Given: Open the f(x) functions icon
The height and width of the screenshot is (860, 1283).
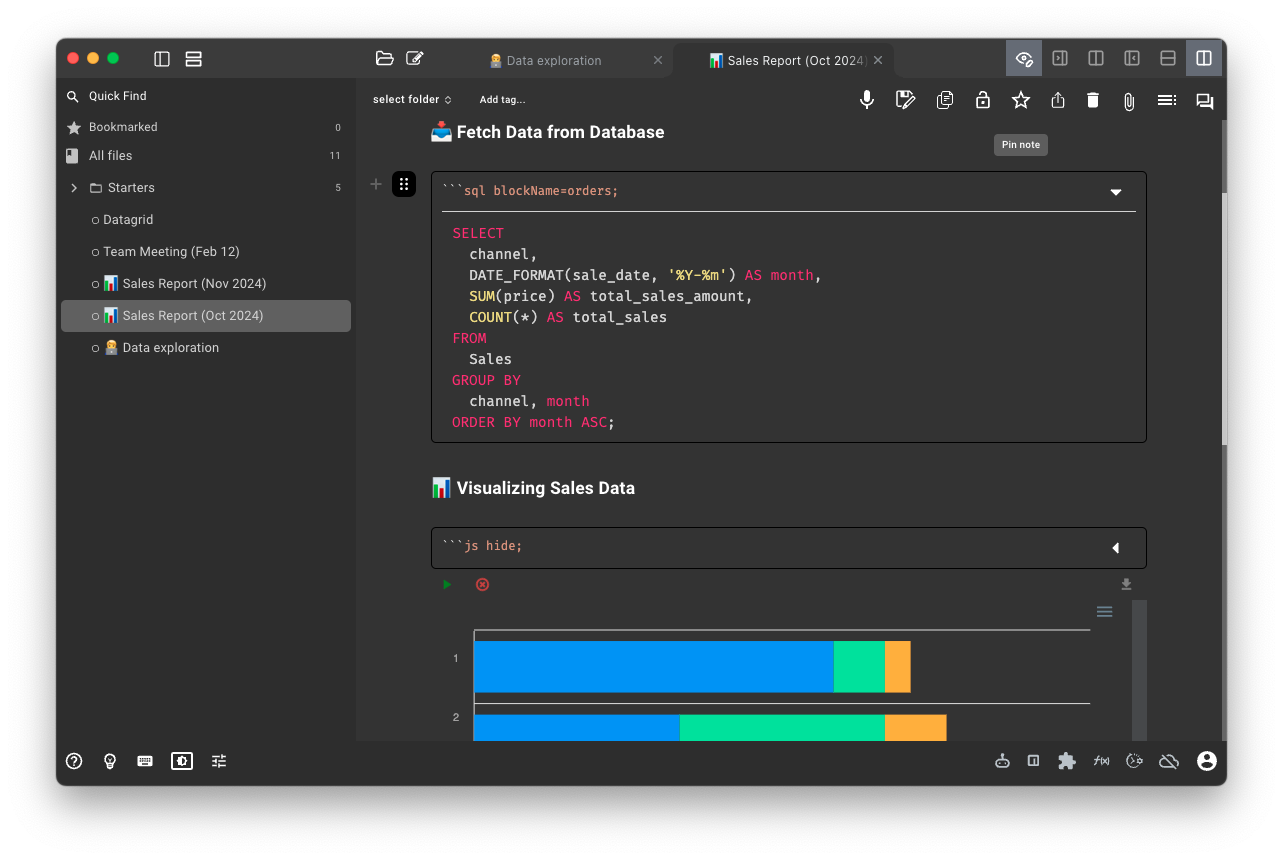Looking at the screenshot, I should [1101, 761].
